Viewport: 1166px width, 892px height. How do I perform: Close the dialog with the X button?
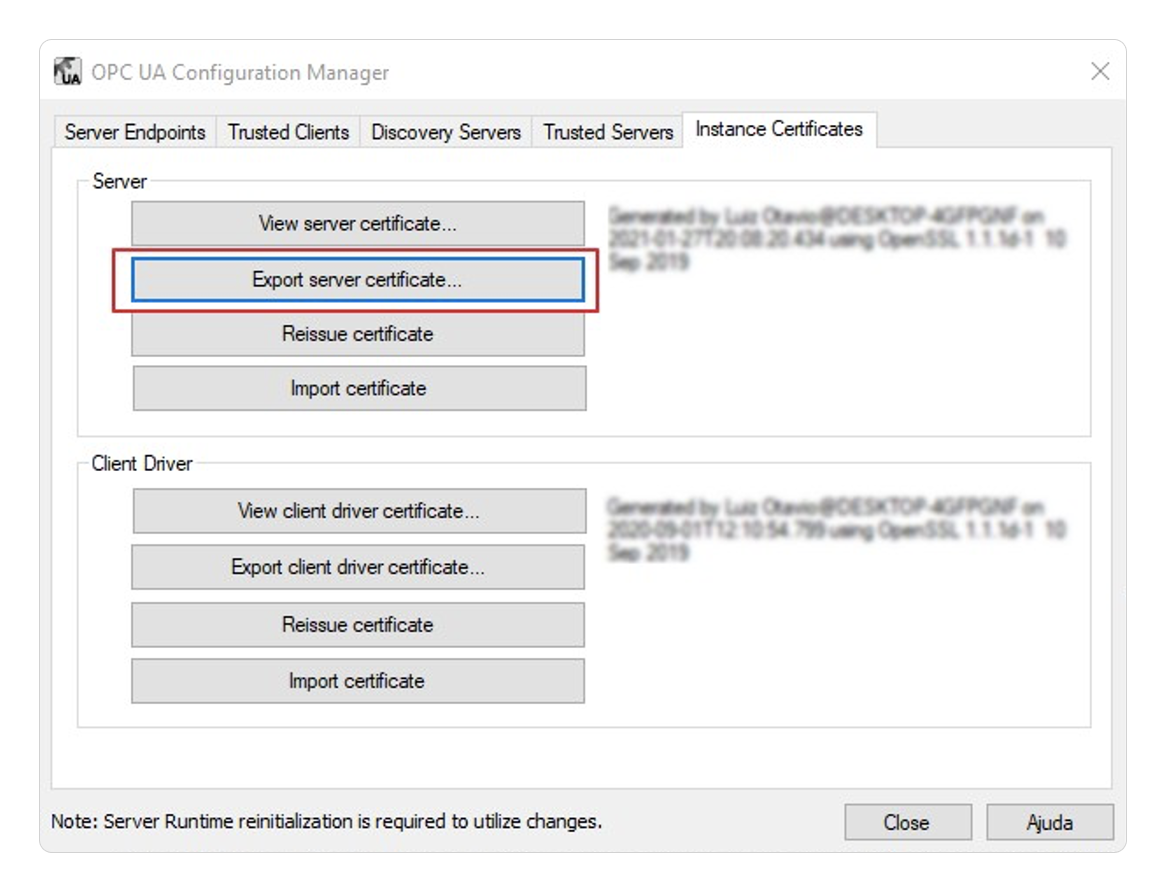click(1100, 71)
